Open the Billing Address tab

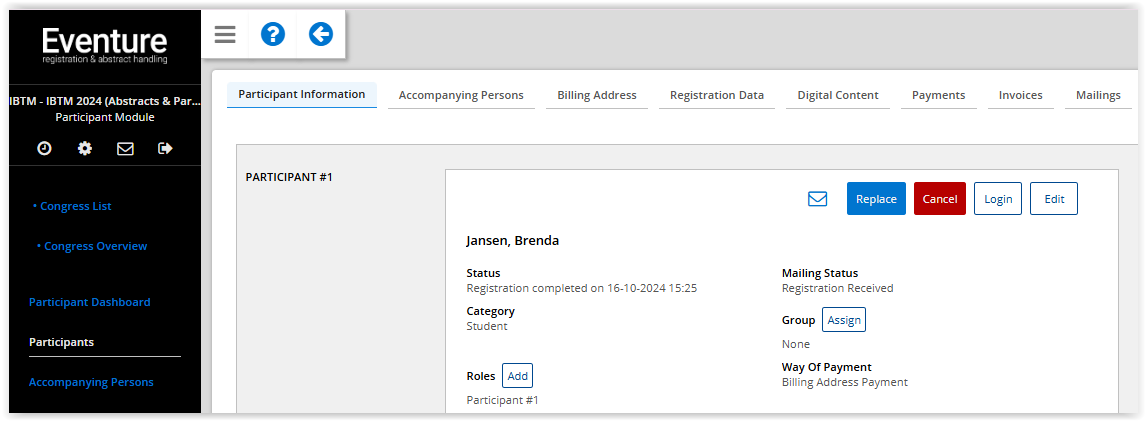[x=596, y=95]
